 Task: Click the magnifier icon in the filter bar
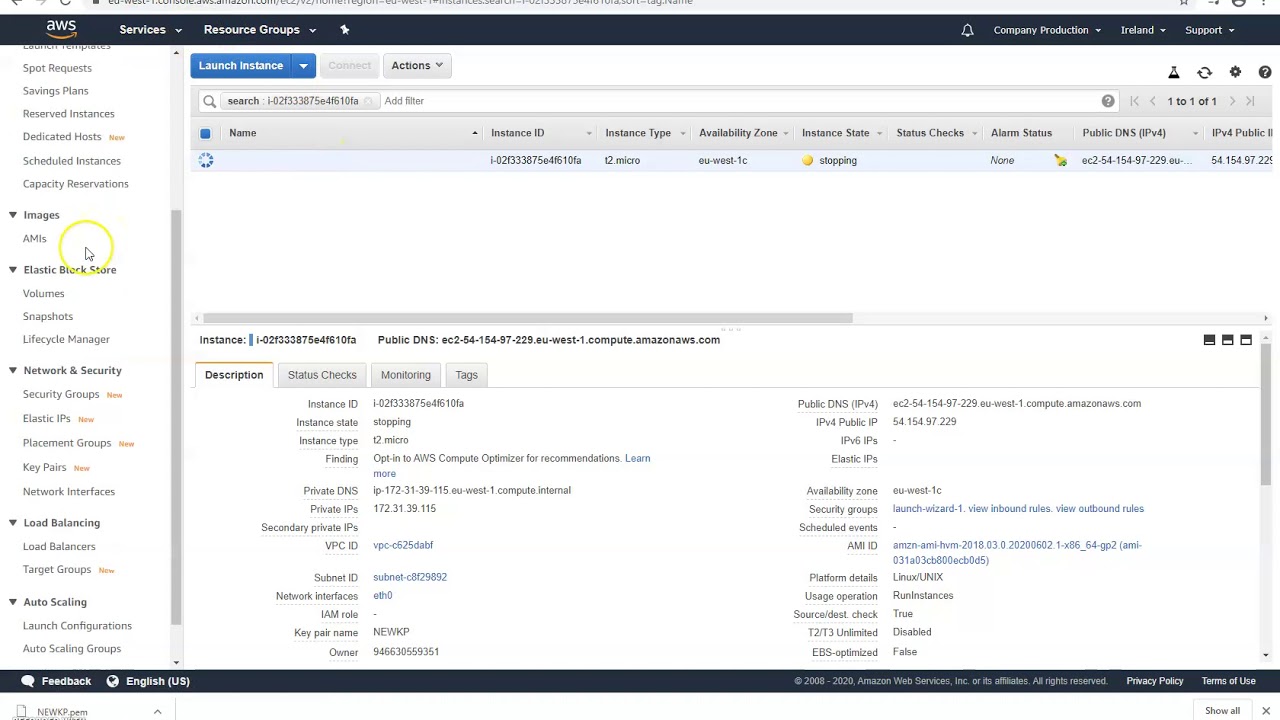point(209,101)
